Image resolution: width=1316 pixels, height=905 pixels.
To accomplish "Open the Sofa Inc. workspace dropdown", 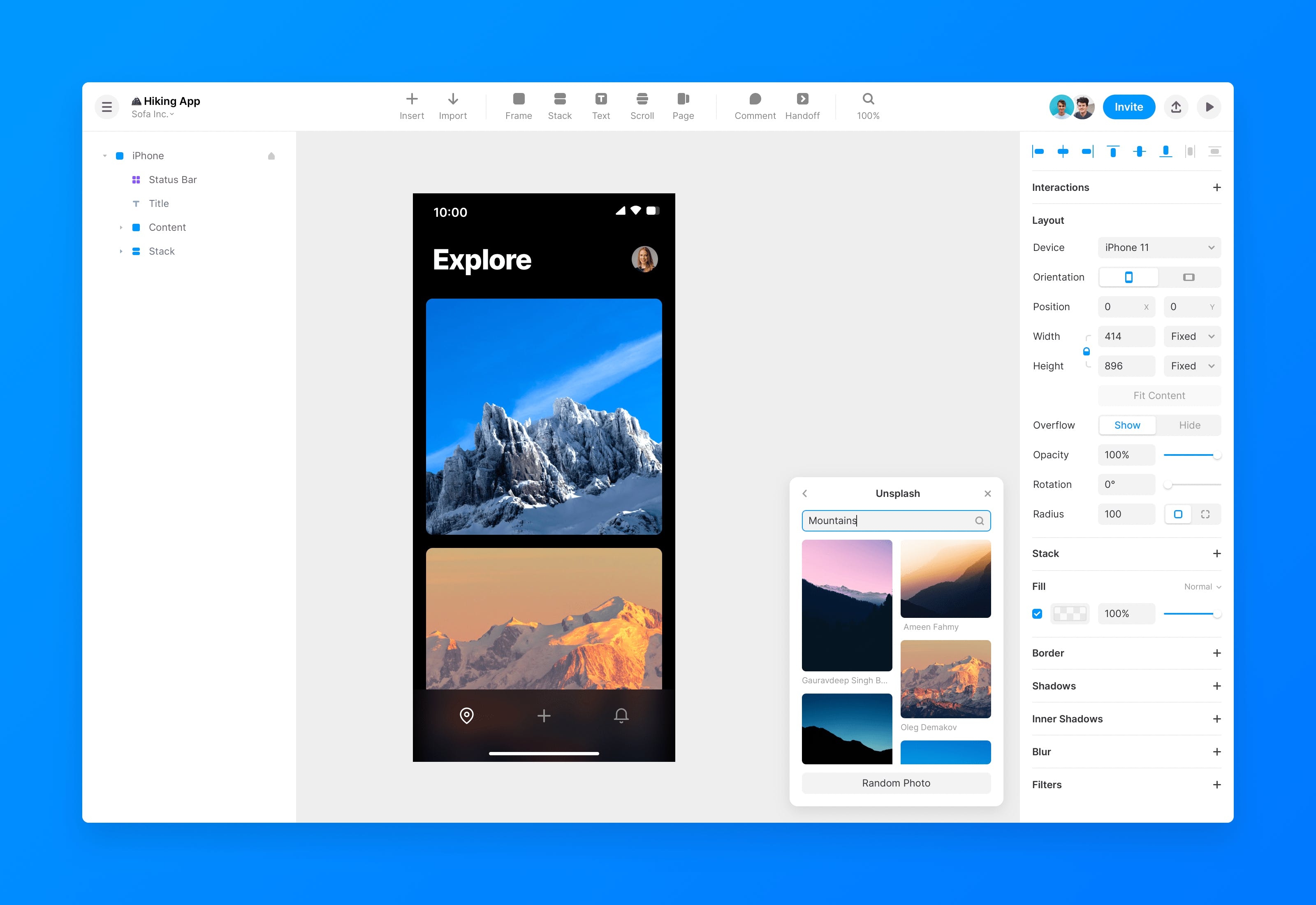I will coord(153,114).
